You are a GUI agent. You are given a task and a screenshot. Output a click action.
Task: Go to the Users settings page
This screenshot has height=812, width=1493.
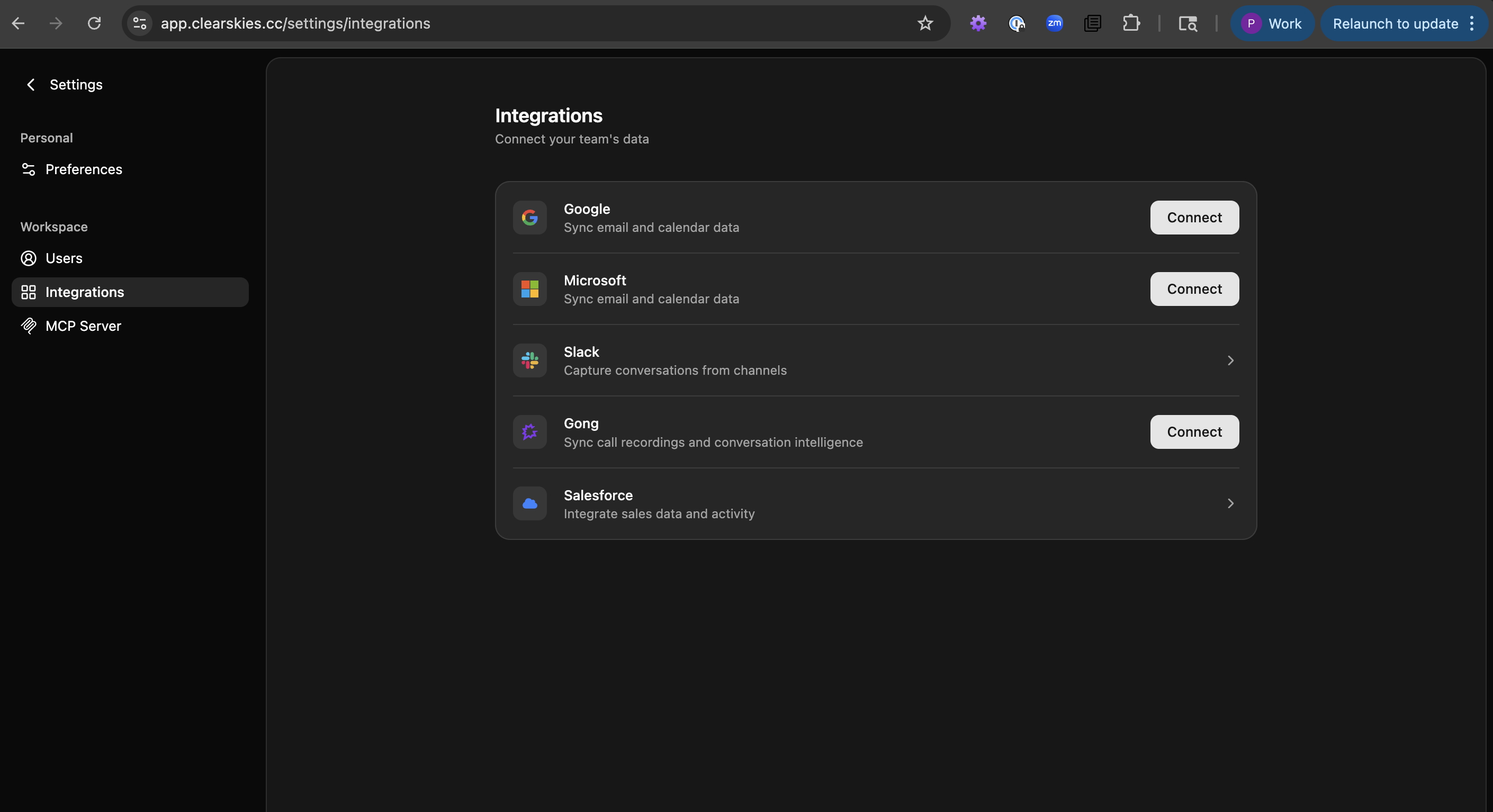pyautogui.click(x=64, y=258)
